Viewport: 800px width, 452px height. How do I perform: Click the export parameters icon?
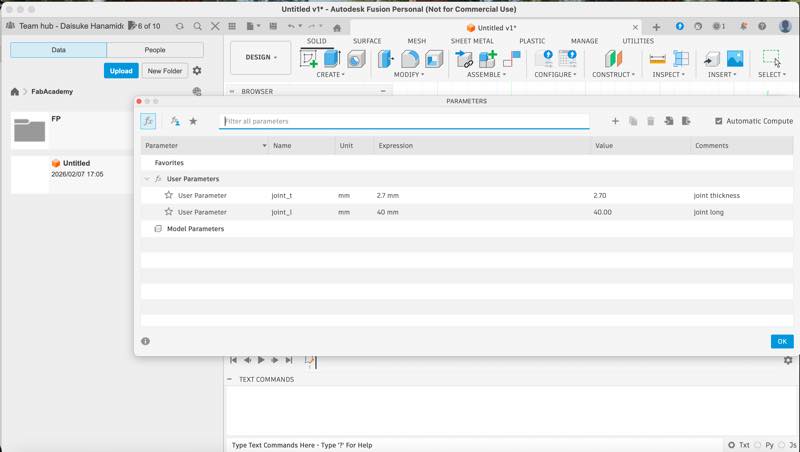pyautogui.click(x=686, y=121)
